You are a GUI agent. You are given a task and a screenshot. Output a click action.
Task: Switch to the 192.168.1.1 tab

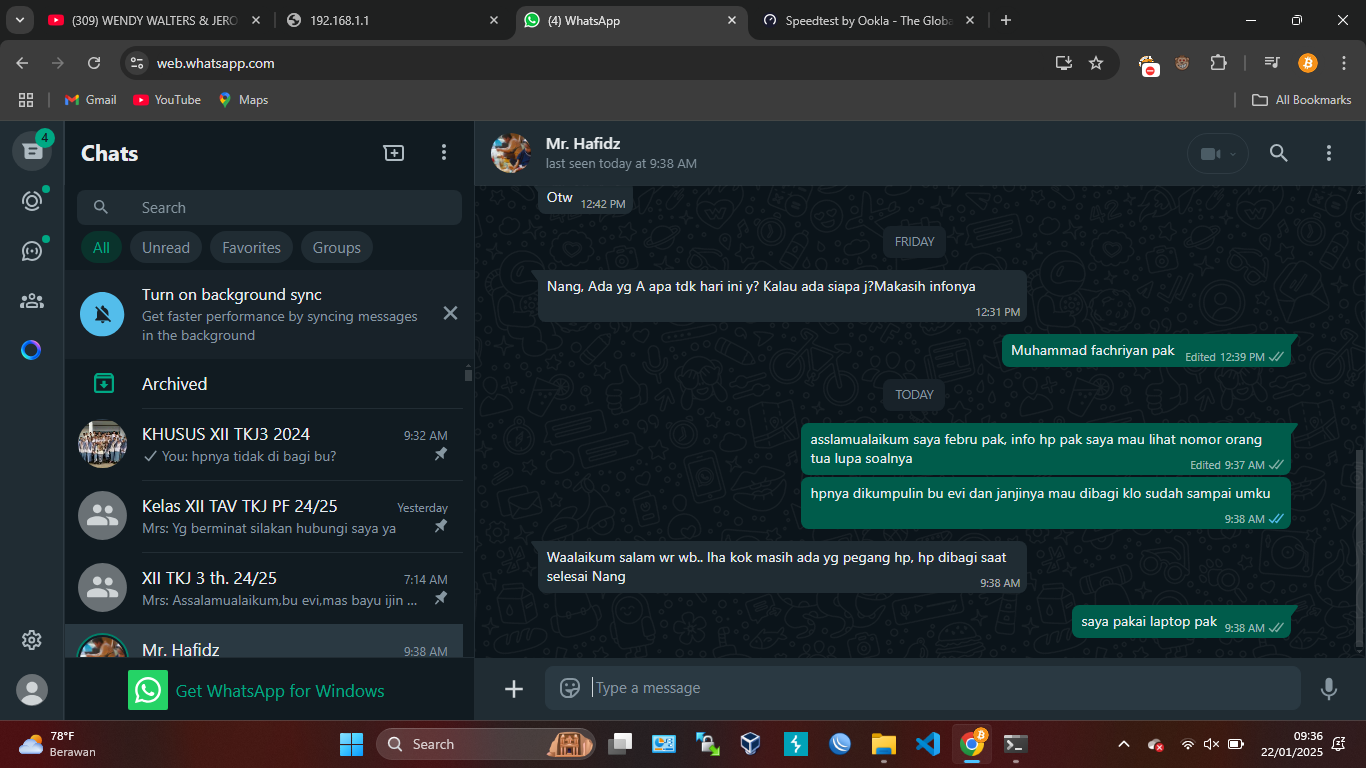(x=394, y=20)
